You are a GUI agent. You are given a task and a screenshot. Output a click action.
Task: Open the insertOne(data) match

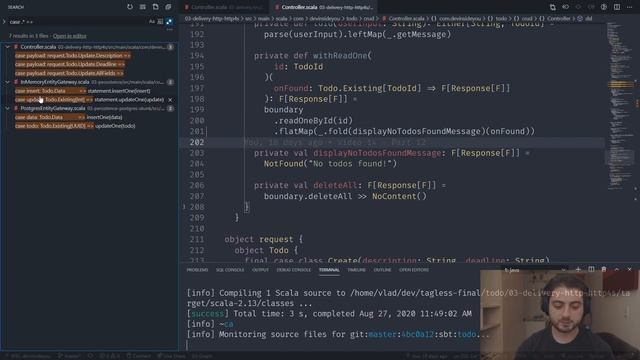pyautogui.click(x=69, y=117)
